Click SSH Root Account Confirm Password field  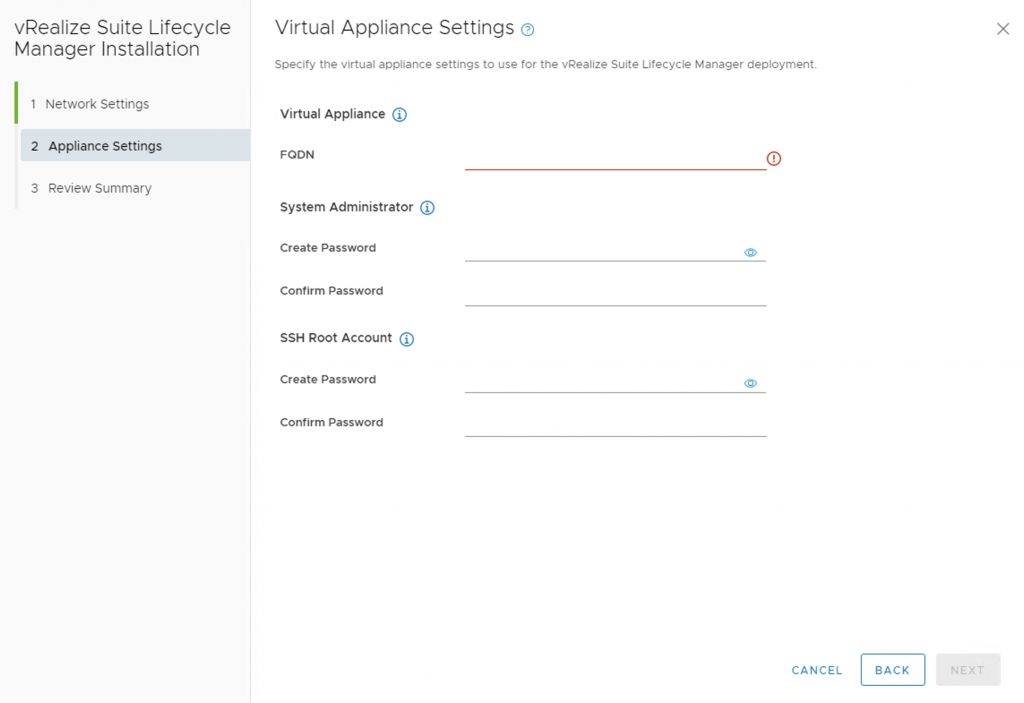(x=614, y=425)
